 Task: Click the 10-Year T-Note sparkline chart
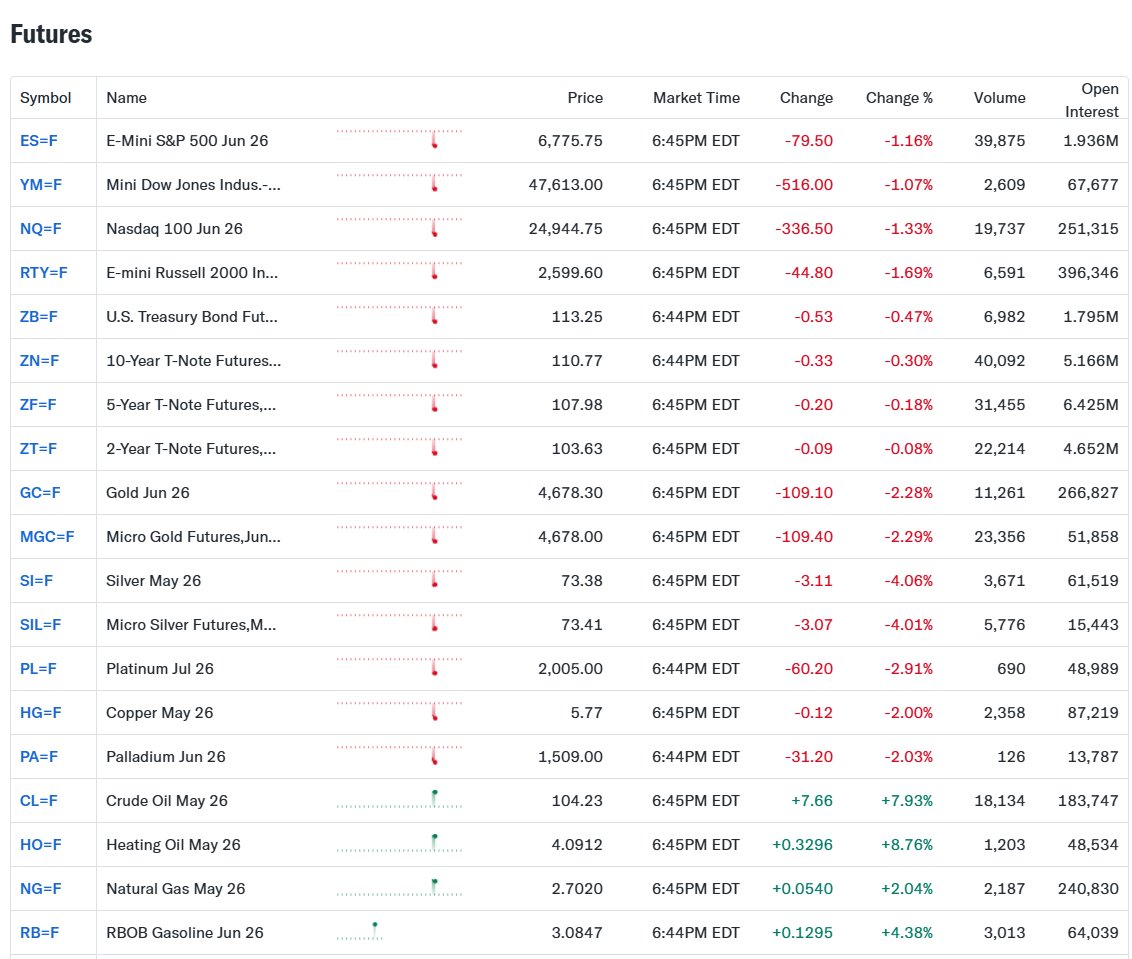[x=399, y=361]
